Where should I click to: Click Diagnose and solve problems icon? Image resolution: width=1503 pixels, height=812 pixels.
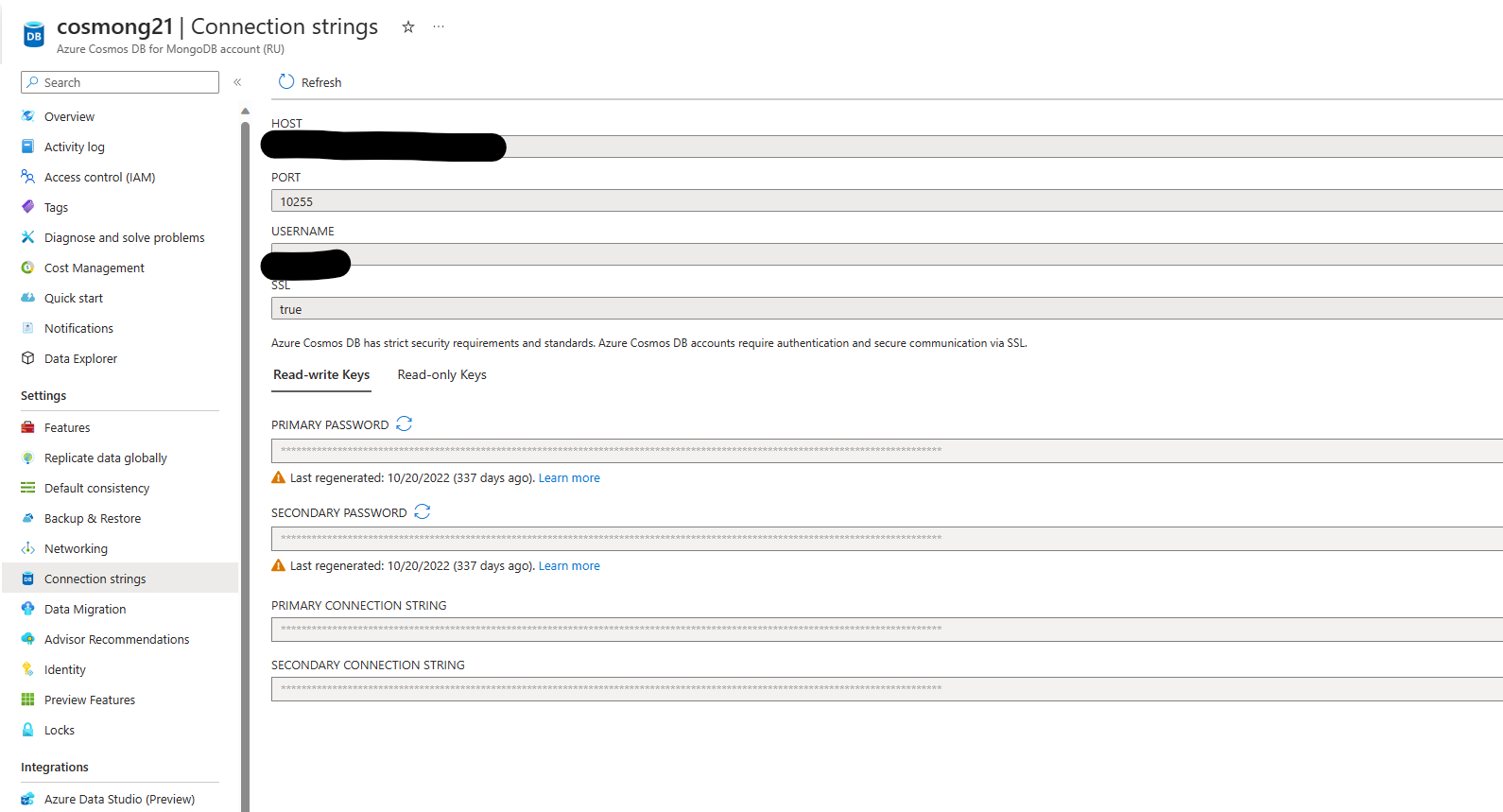coord(28,237)
